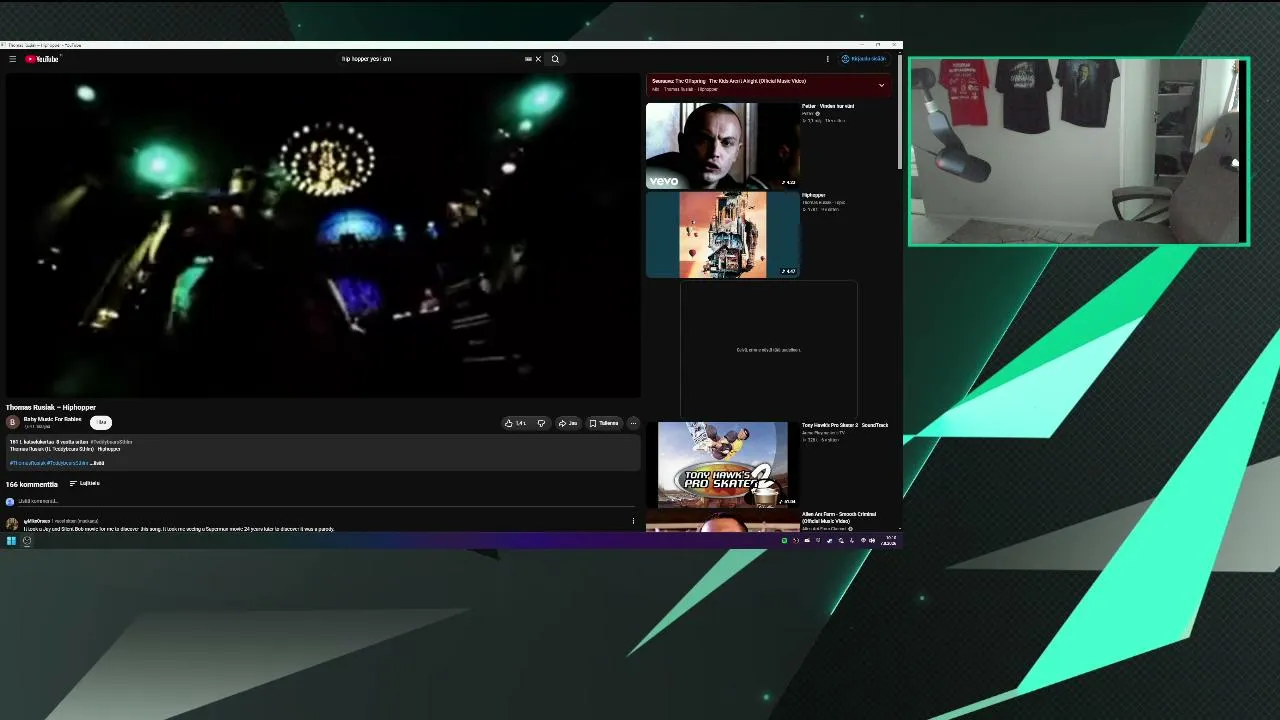The image size is (1280, 720).
Task: Open the Hiphopper tower artwork thumbnail
Action: (x=722, y=234)
